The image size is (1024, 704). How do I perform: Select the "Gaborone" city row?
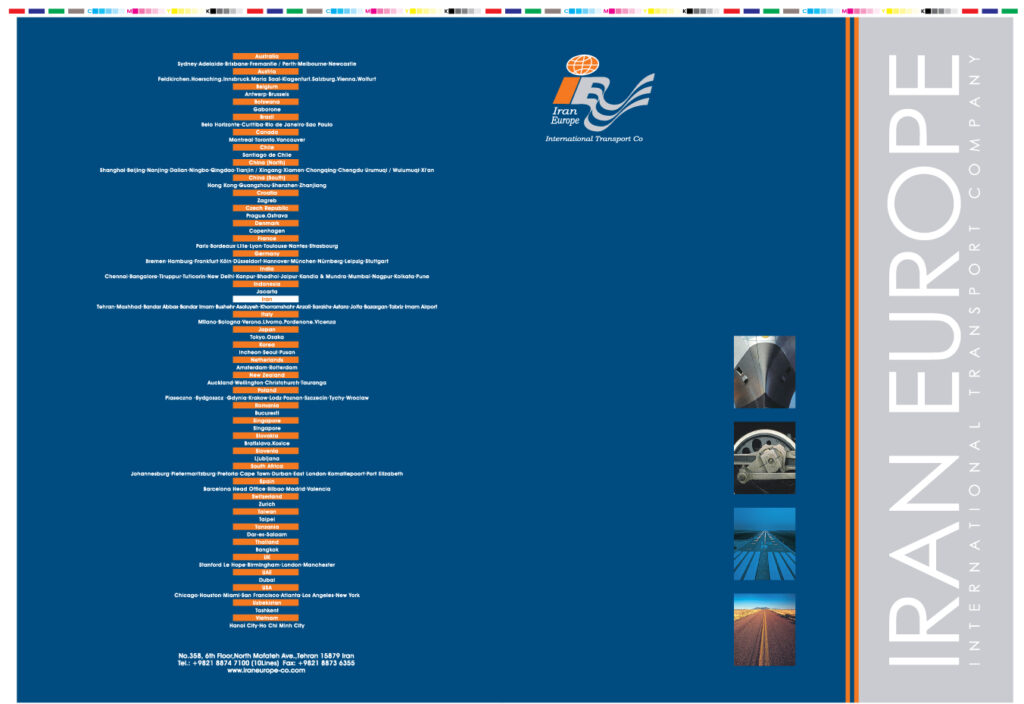[266, 109]
